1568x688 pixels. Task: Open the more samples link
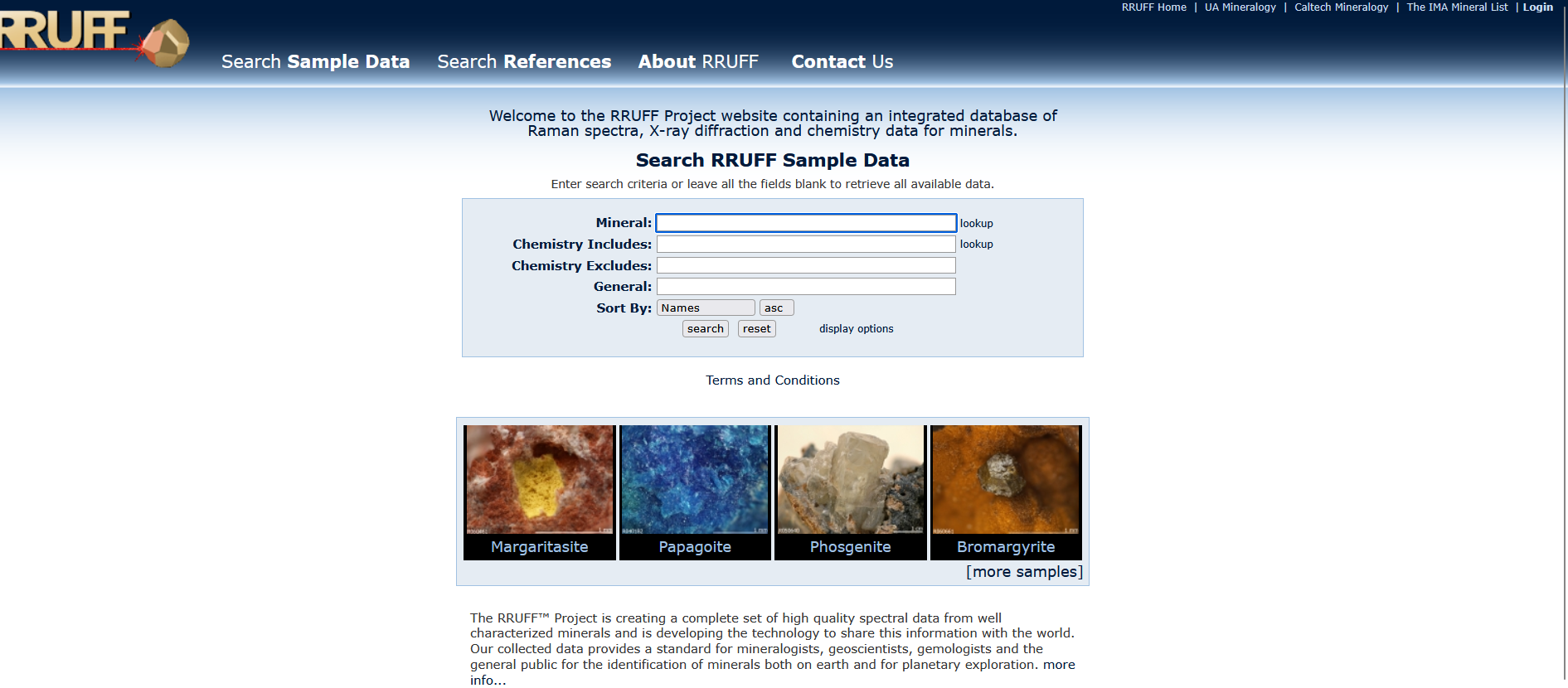tap(1024, 572)
